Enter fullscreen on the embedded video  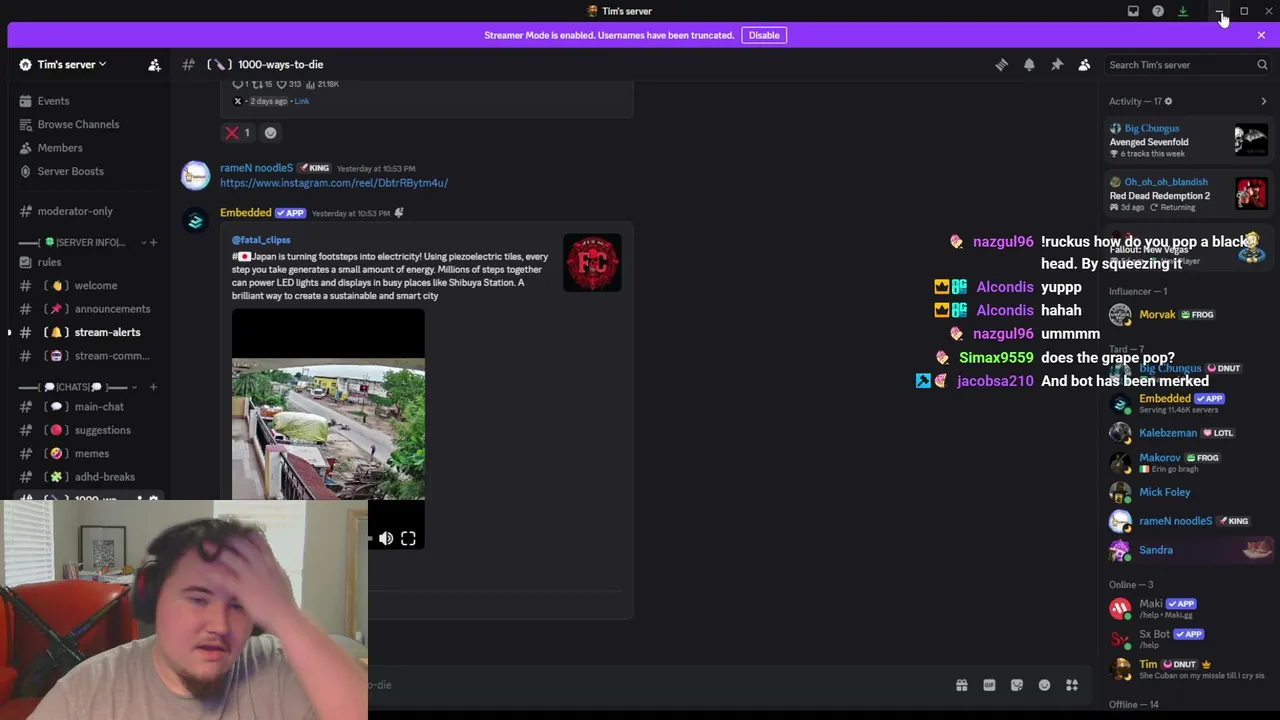point(408,539)
